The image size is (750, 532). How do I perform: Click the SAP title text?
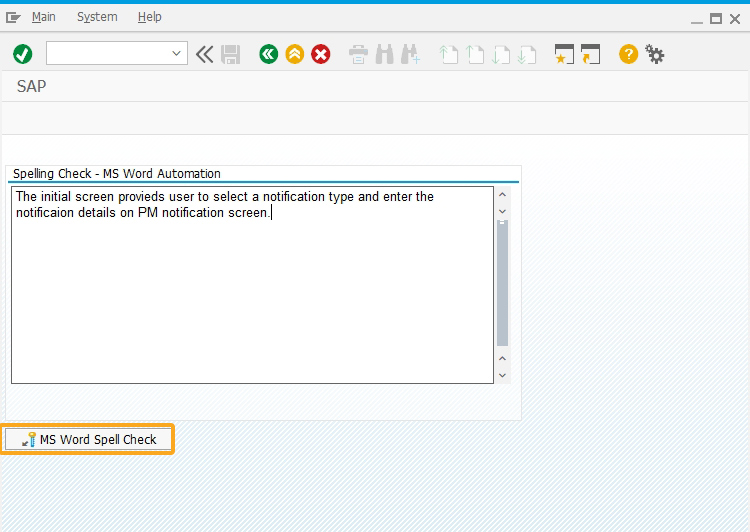point(32,86)
